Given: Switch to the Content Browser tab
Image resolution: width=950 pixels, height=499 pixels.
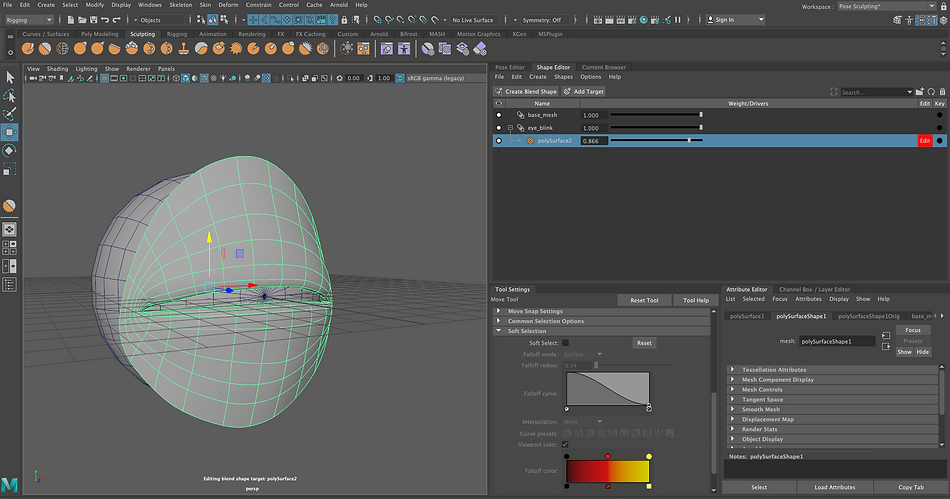Looking at the screenshot, I should pyautogui.click(x=603, y=67).
